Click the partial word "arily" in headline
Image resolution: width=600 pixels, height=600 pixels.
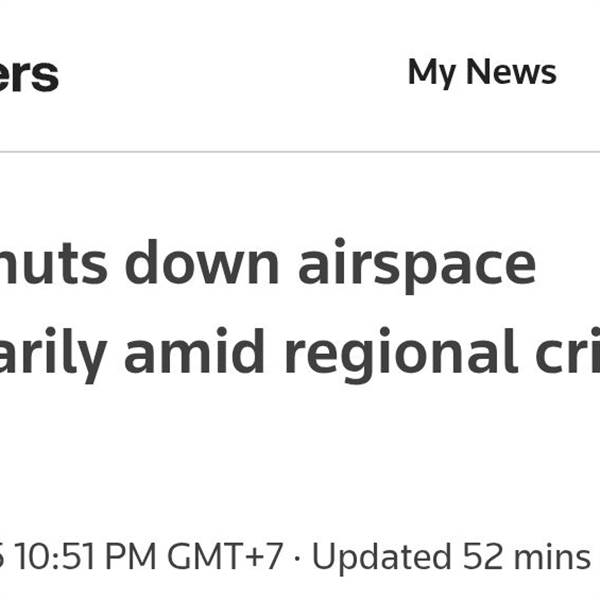(53, 356)
